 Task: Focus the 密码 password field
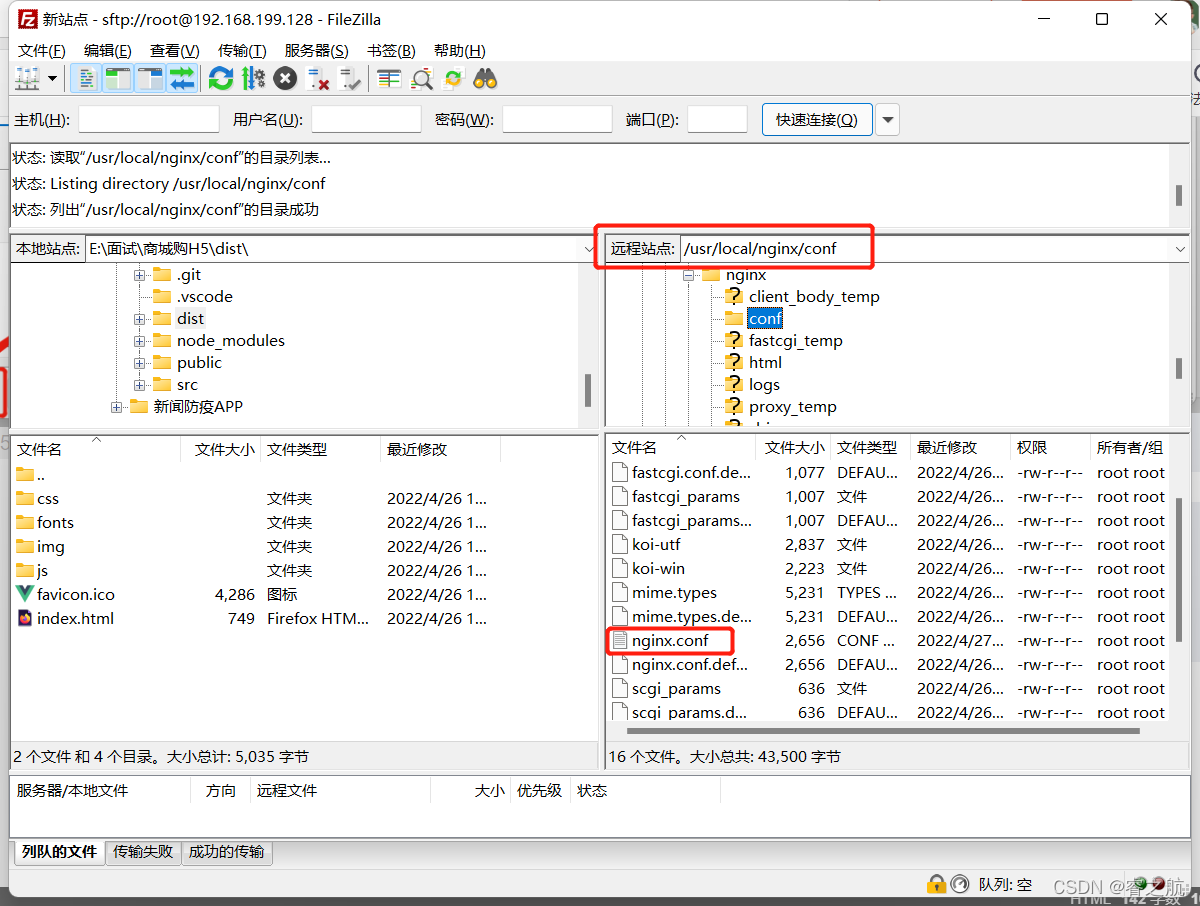coord(557,120)
